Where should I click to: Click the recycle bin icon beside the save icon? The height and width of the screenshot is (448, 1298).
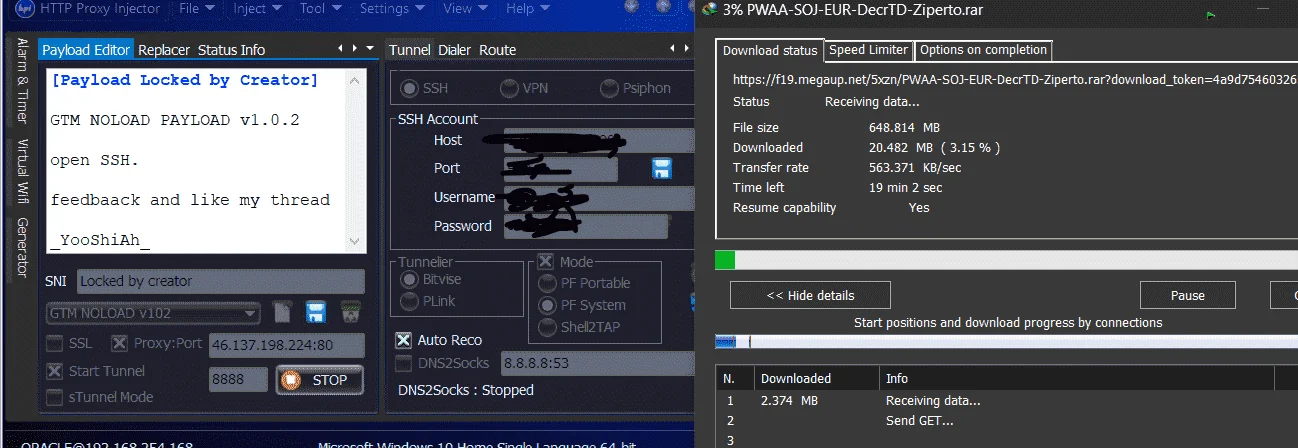coord(350,311)
